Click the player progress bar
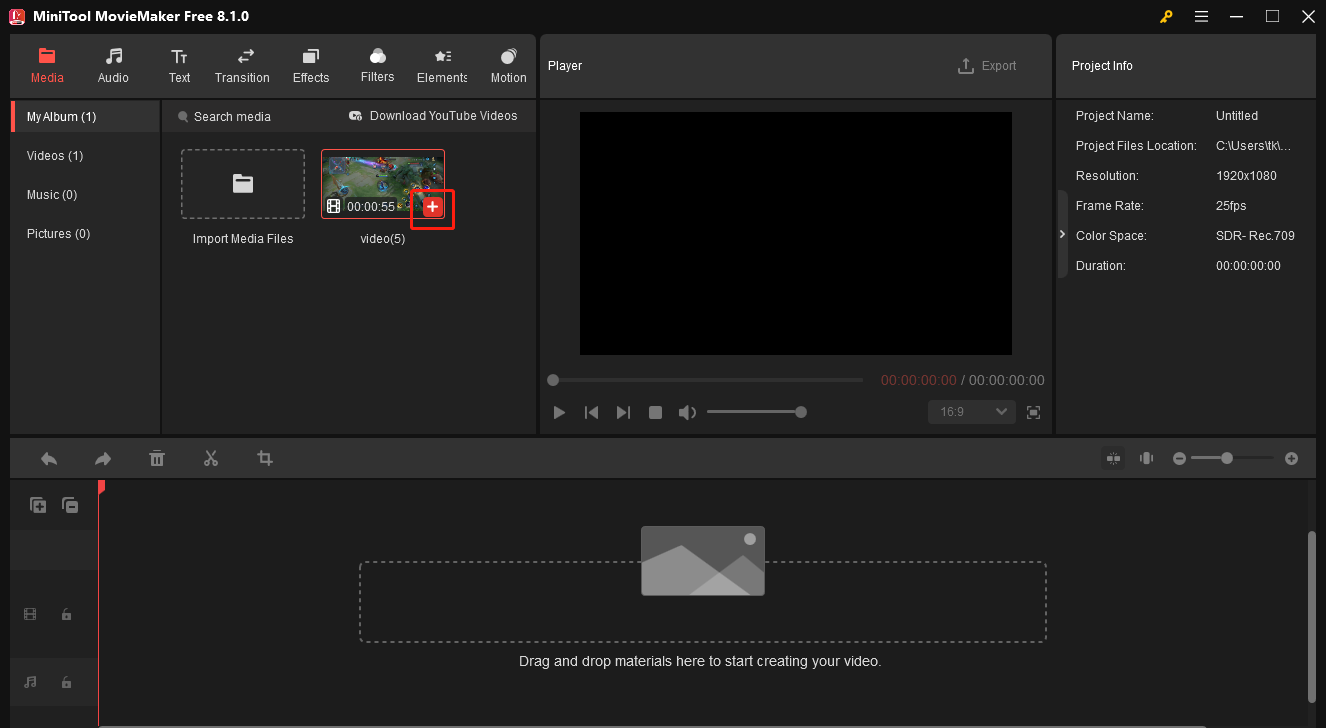This screenshot has height=728, width=1326. point(706,380)
